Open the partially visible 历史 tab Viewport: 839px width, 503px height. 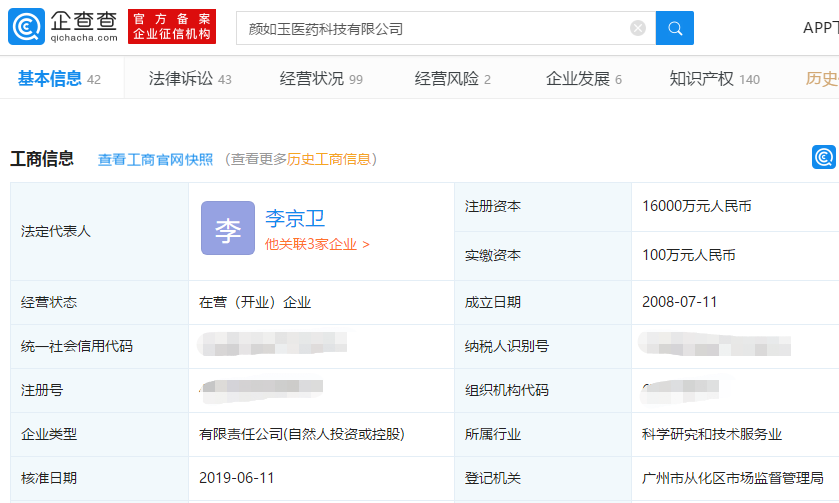[x=822, y=79]
